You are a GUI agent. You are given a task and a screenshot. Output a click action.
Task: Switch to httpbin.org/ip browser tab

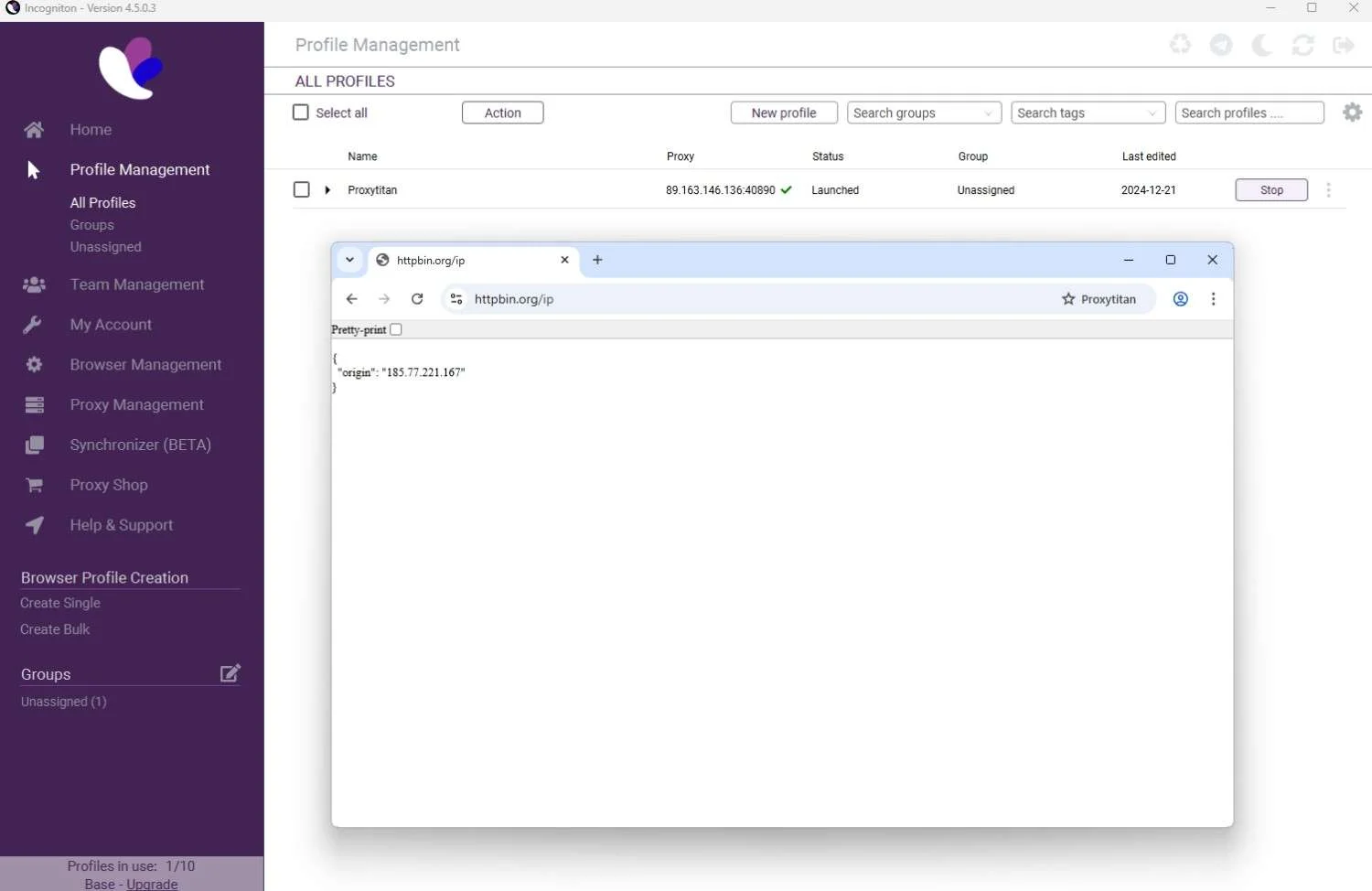pyautogui.click(x=473, y=260)
